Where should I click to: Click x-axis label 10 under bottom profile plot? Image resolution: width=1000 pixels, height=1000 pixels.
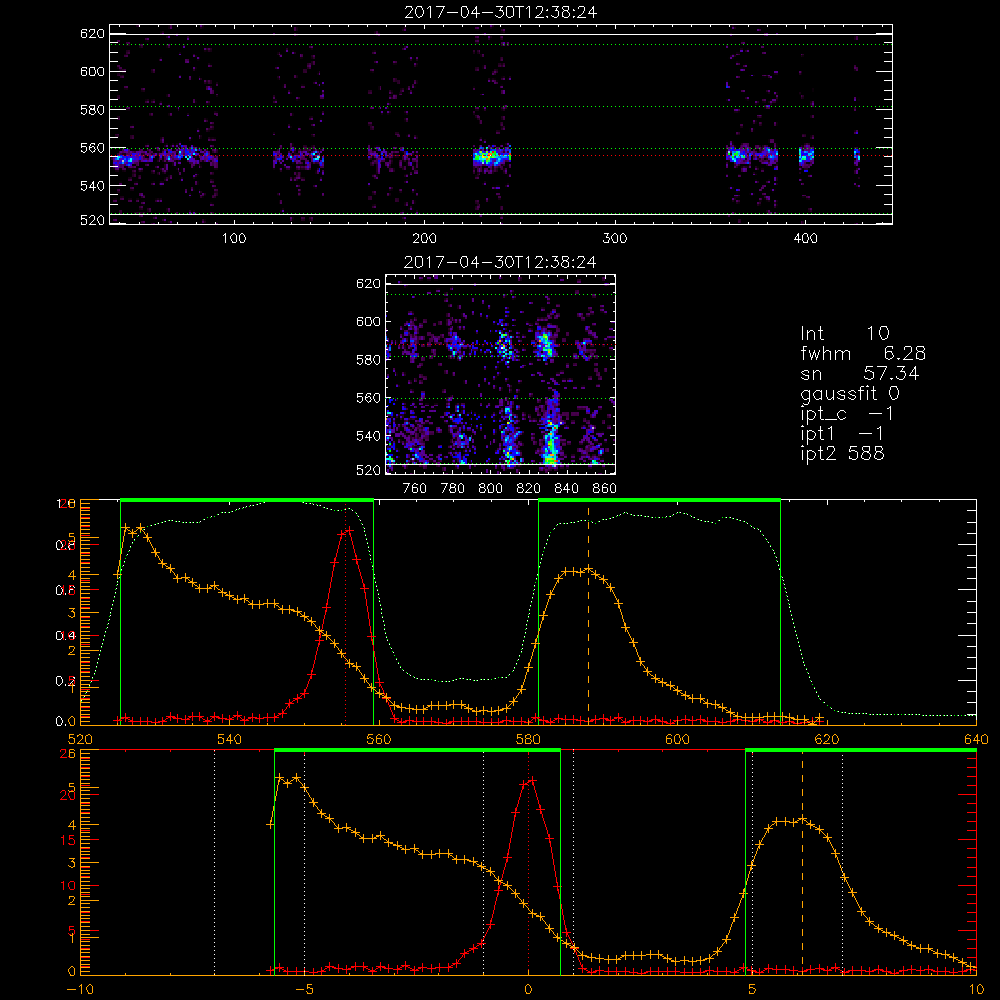(x=976, y=989)
